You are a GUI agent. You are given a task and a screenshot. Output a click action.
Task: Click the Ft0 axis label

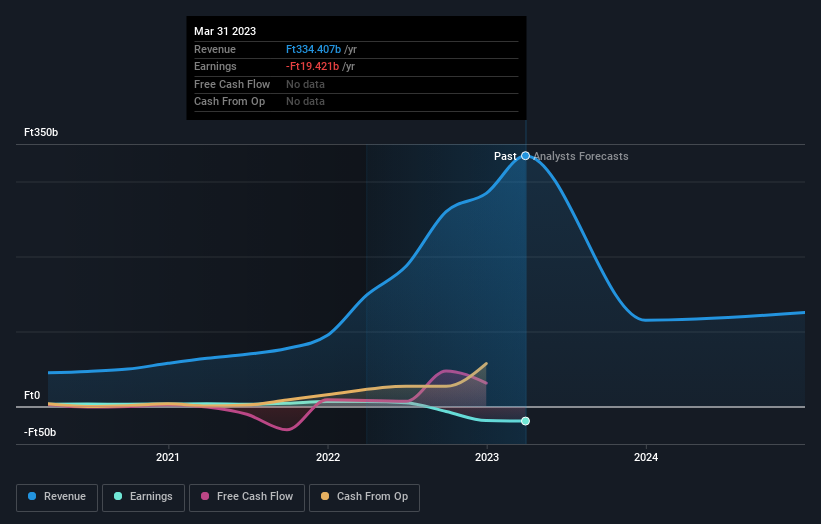[x=32, y=395]
